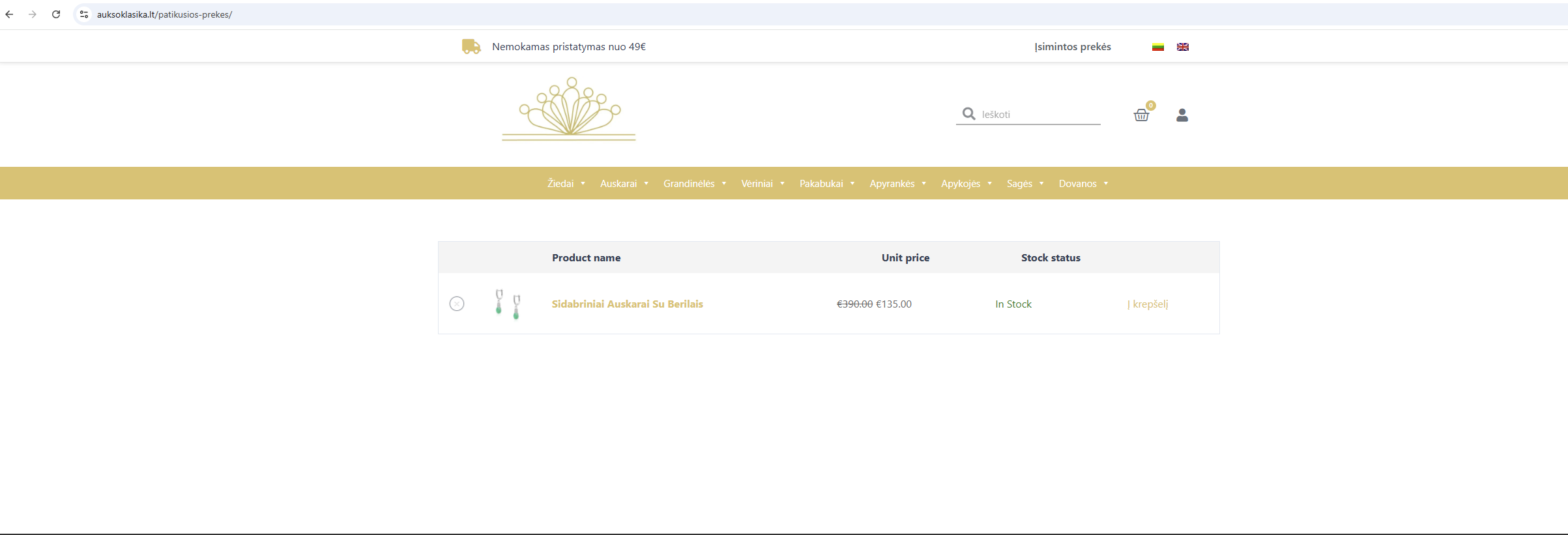The width and height of the screenshot is (1568, 535).
Task: Open the Dovanos menu item
Action: (1077, 184)
